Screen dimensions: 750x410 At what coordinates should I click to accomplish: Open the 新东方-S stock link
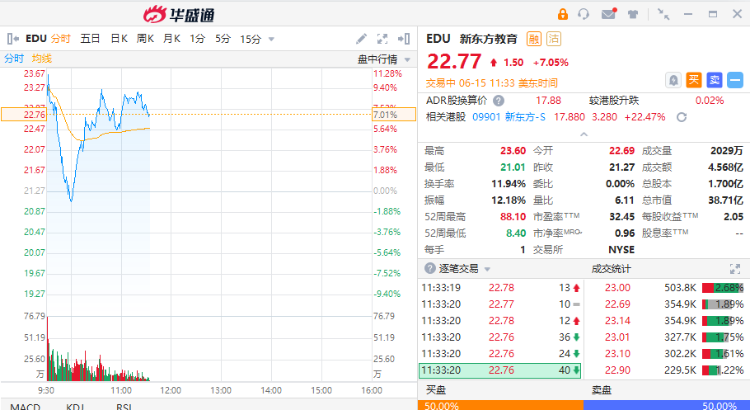click(525, 117)
